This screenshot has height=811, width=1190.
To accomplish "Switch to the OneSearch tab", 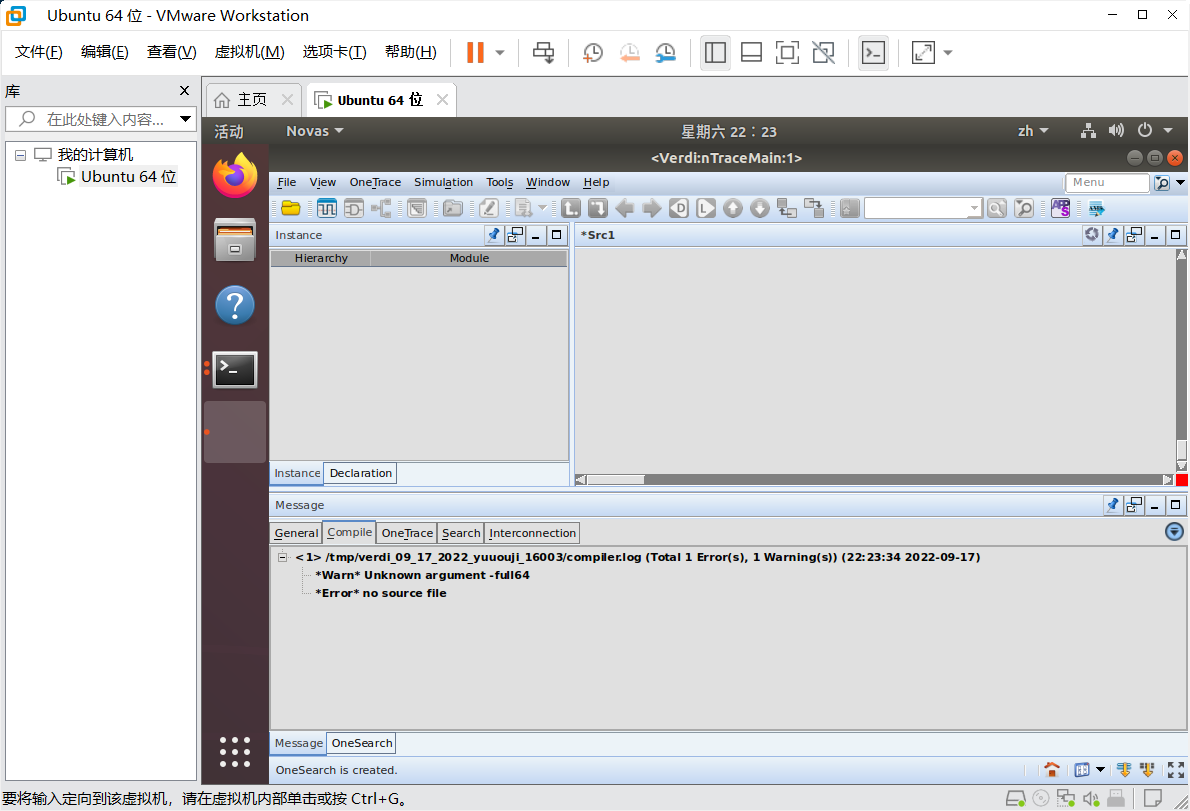I will 361,743.
